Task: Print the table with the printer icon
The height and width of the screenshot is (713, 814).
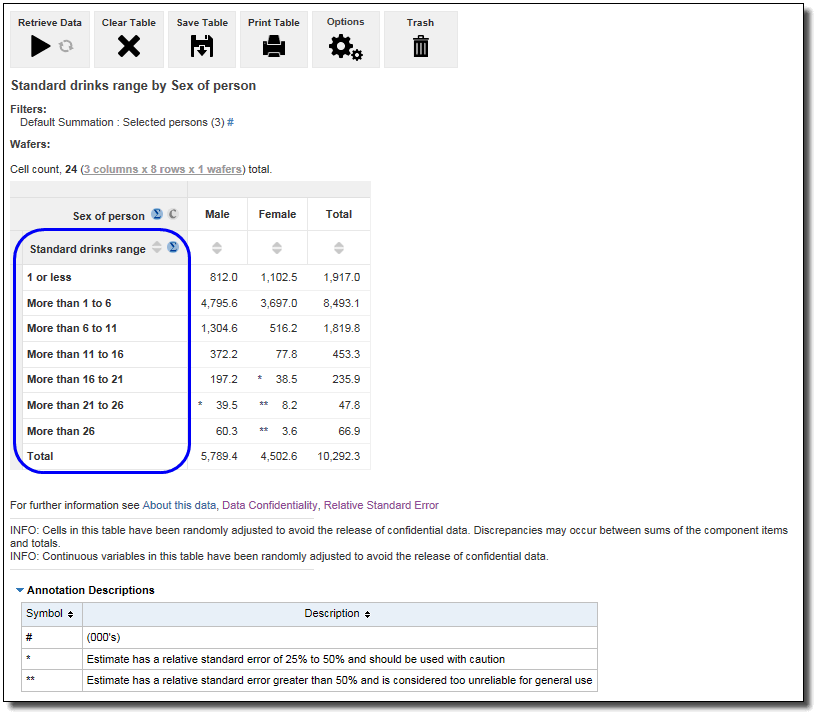Action: 273,46
